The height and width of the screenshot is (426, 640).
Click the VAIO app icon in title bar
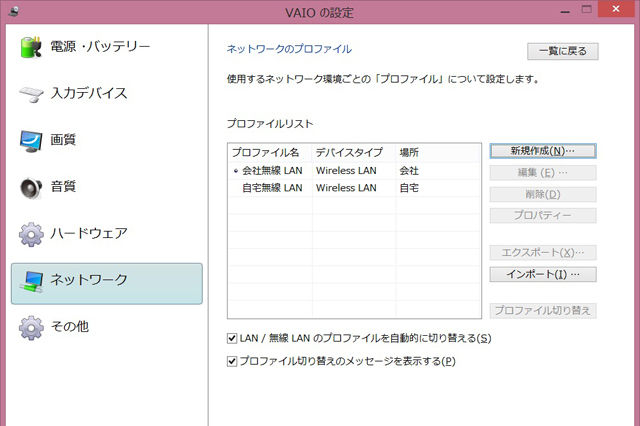pyautogui.click(x=13, y=12)
